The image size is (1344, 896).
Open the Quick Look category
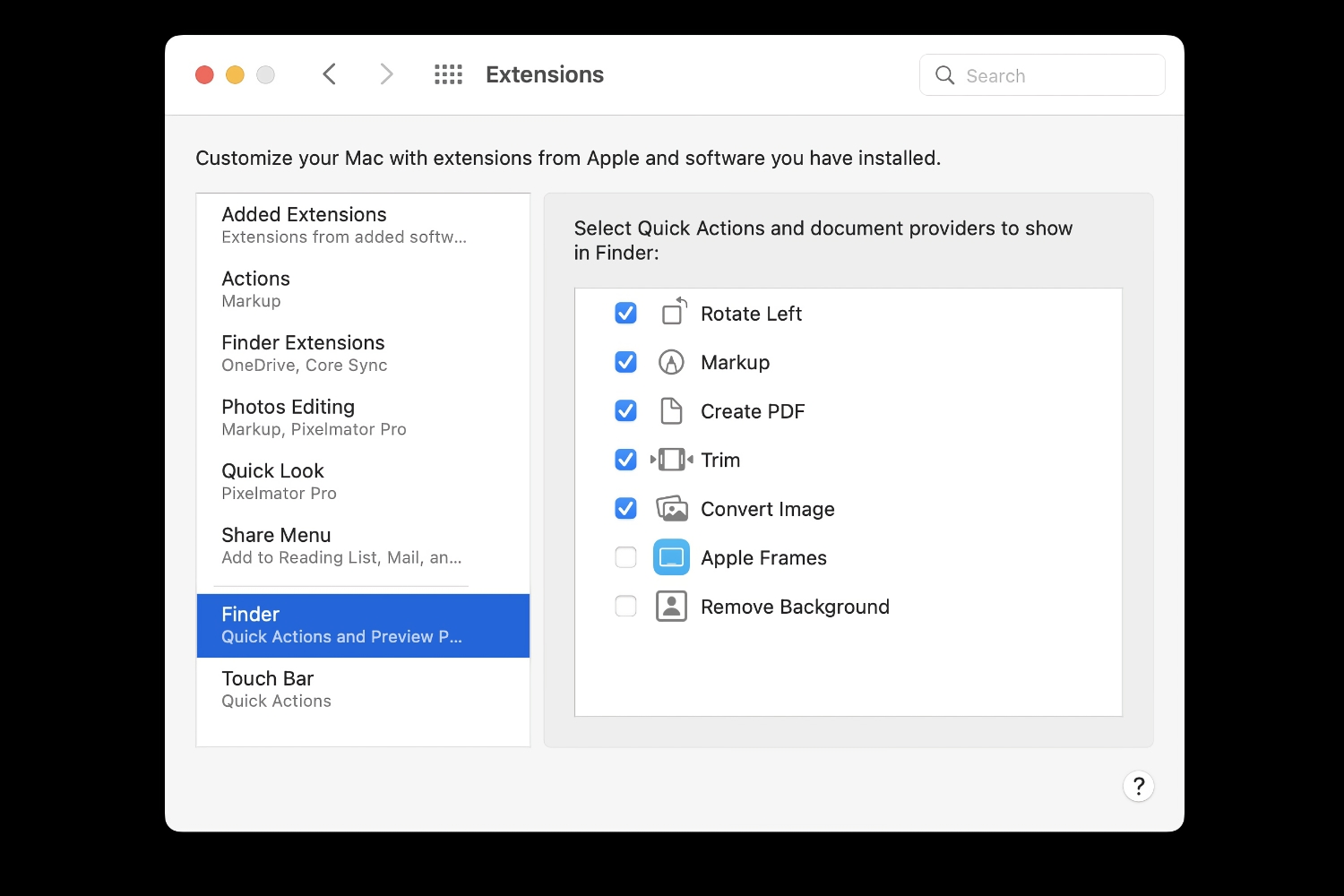point(363,481)
